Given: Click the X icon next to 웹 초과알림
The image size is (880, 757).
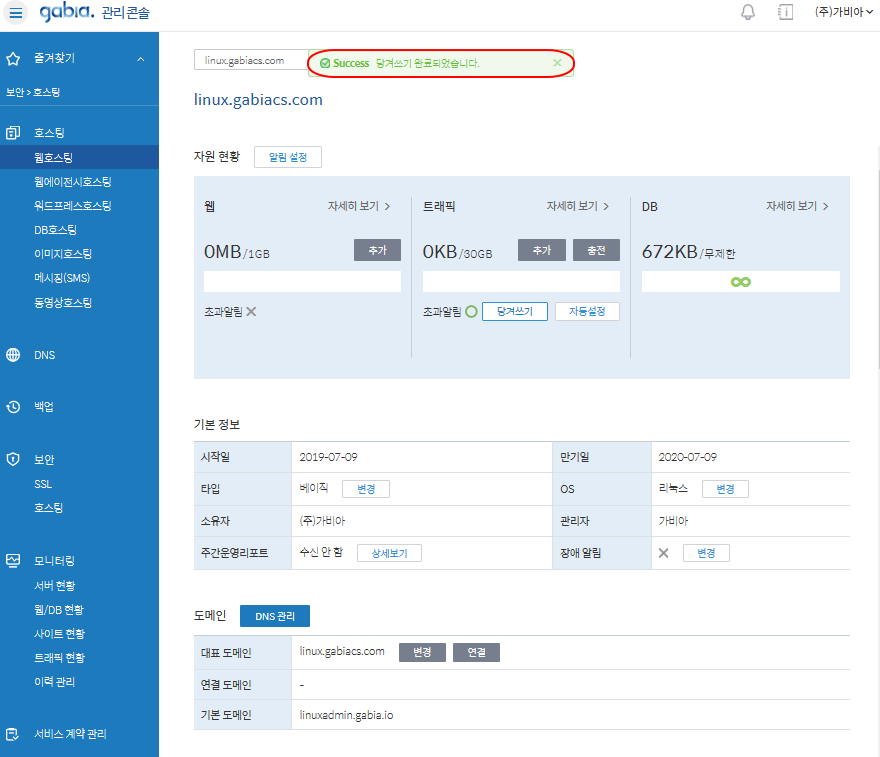Looking at the screenshot, I should point(251,311).
